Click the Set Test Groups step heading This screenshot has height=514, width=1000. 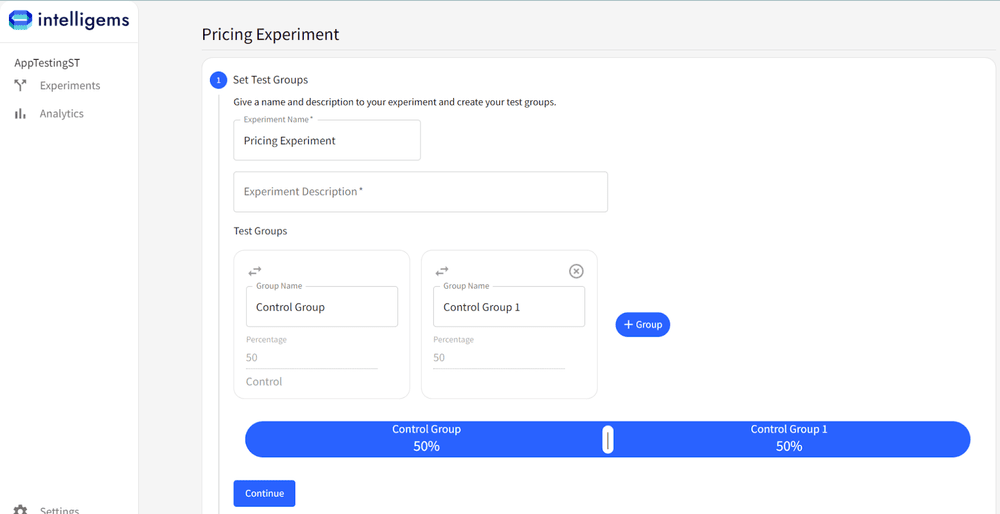point(270,80)
